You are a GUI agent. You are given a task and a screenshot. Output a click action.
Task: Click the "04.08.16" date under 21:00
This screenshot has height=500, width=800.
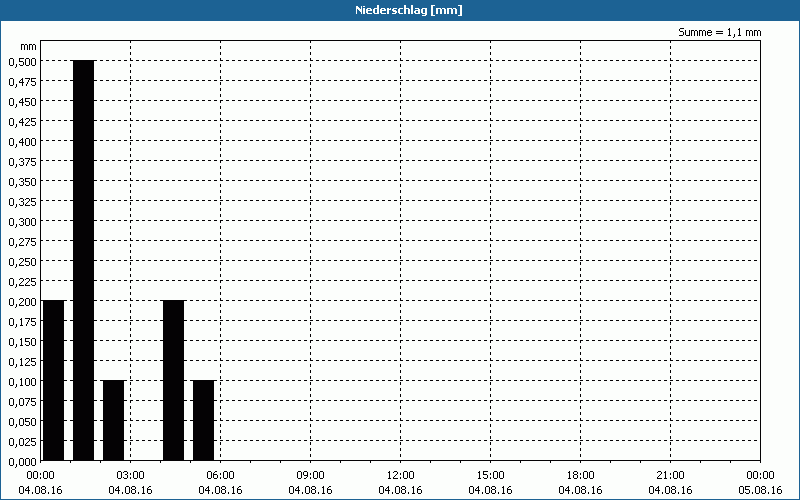click(670, 490)
